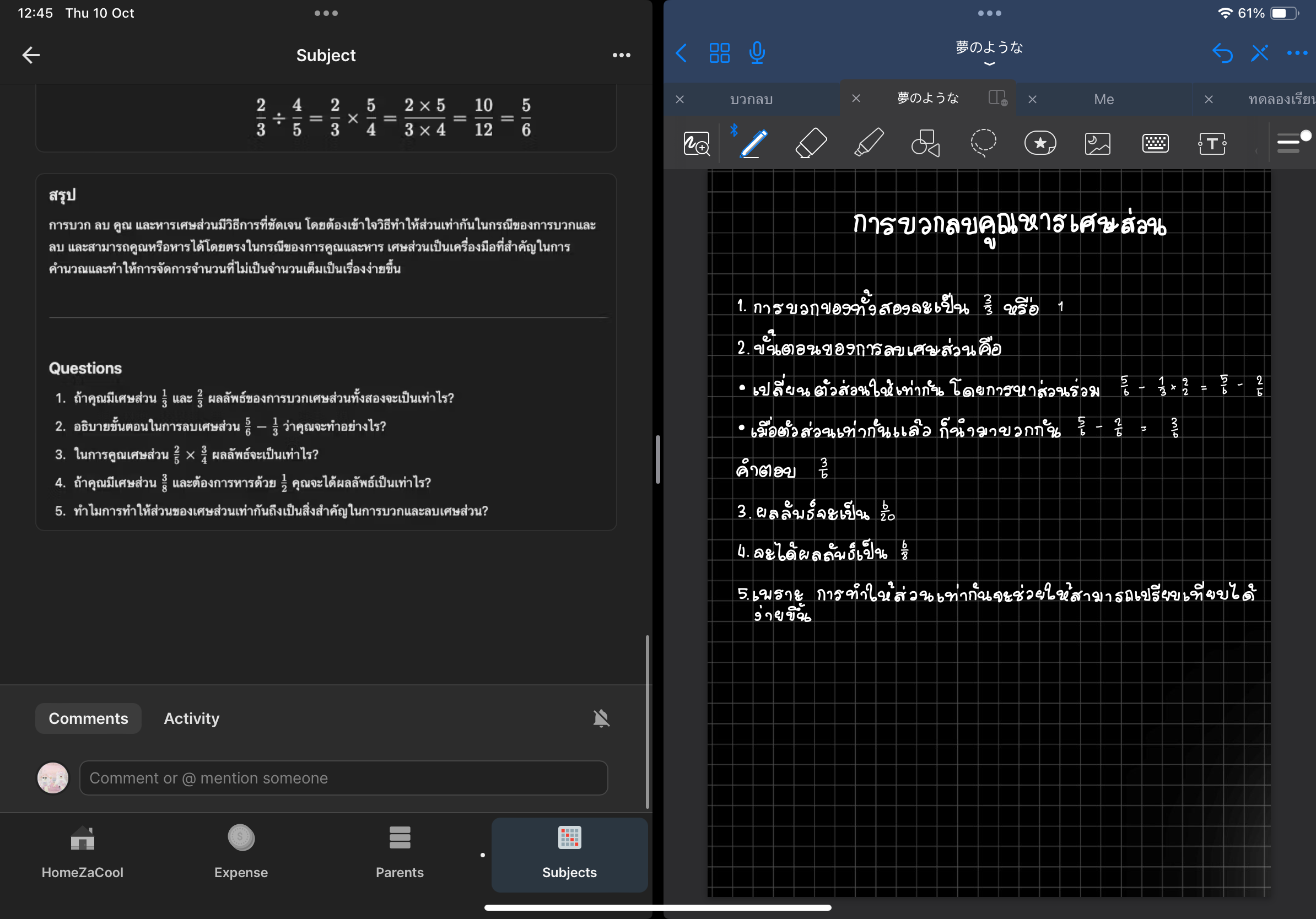
Task: Toggle microphone audio recording
Action: [x=757, y=53]
